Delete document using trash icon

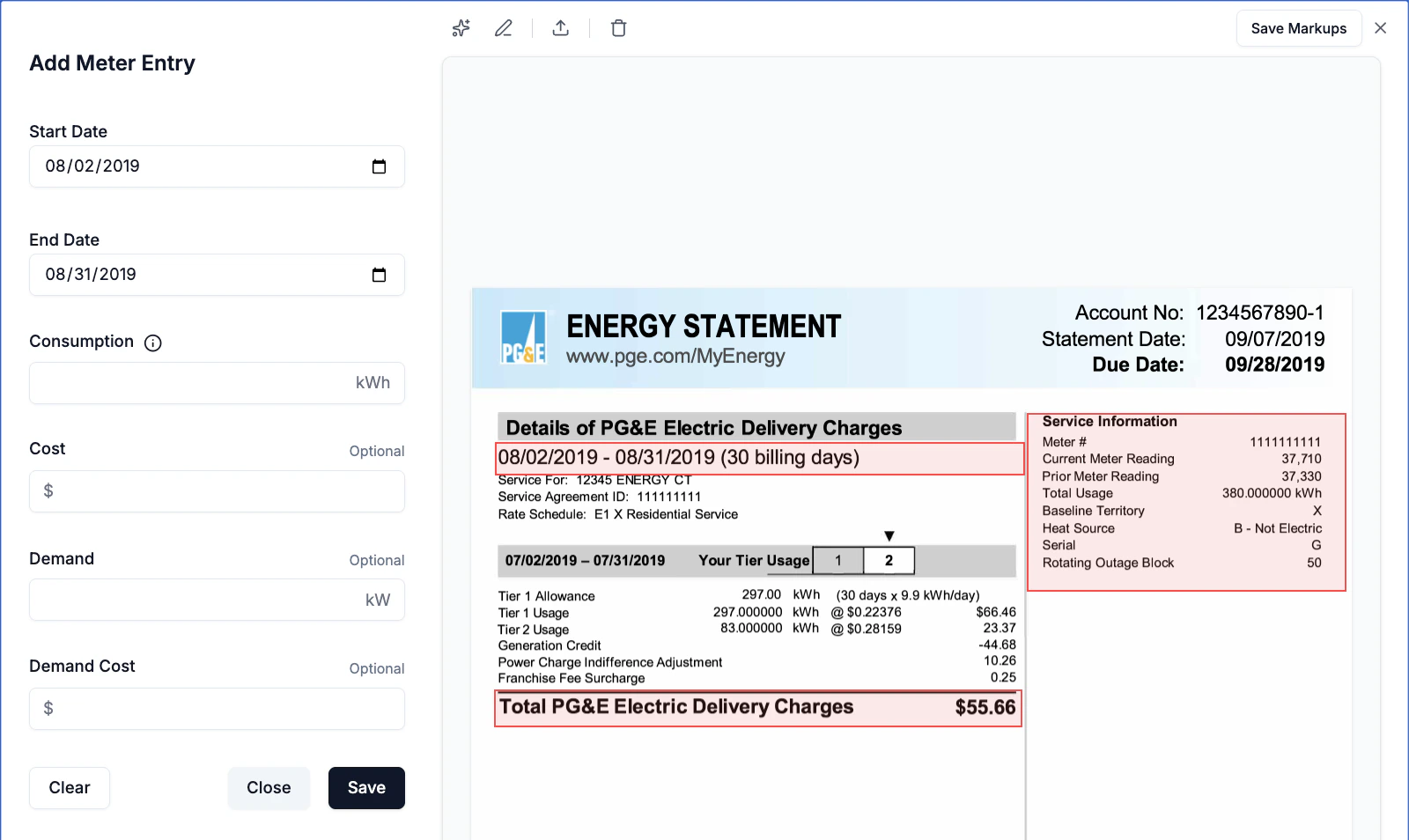coord(619,28)
